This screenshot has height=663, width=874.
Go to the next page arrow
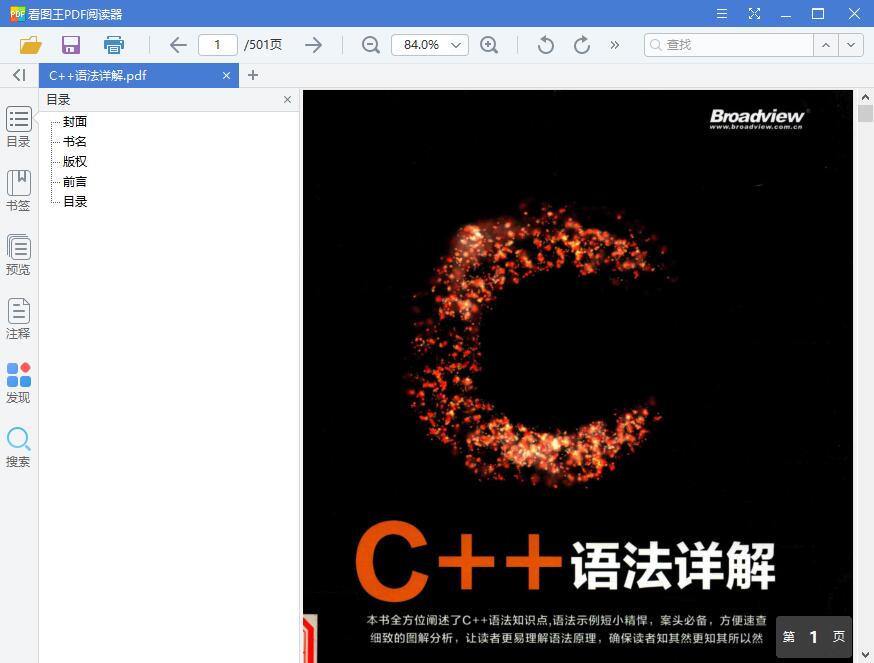pos(313,45)
